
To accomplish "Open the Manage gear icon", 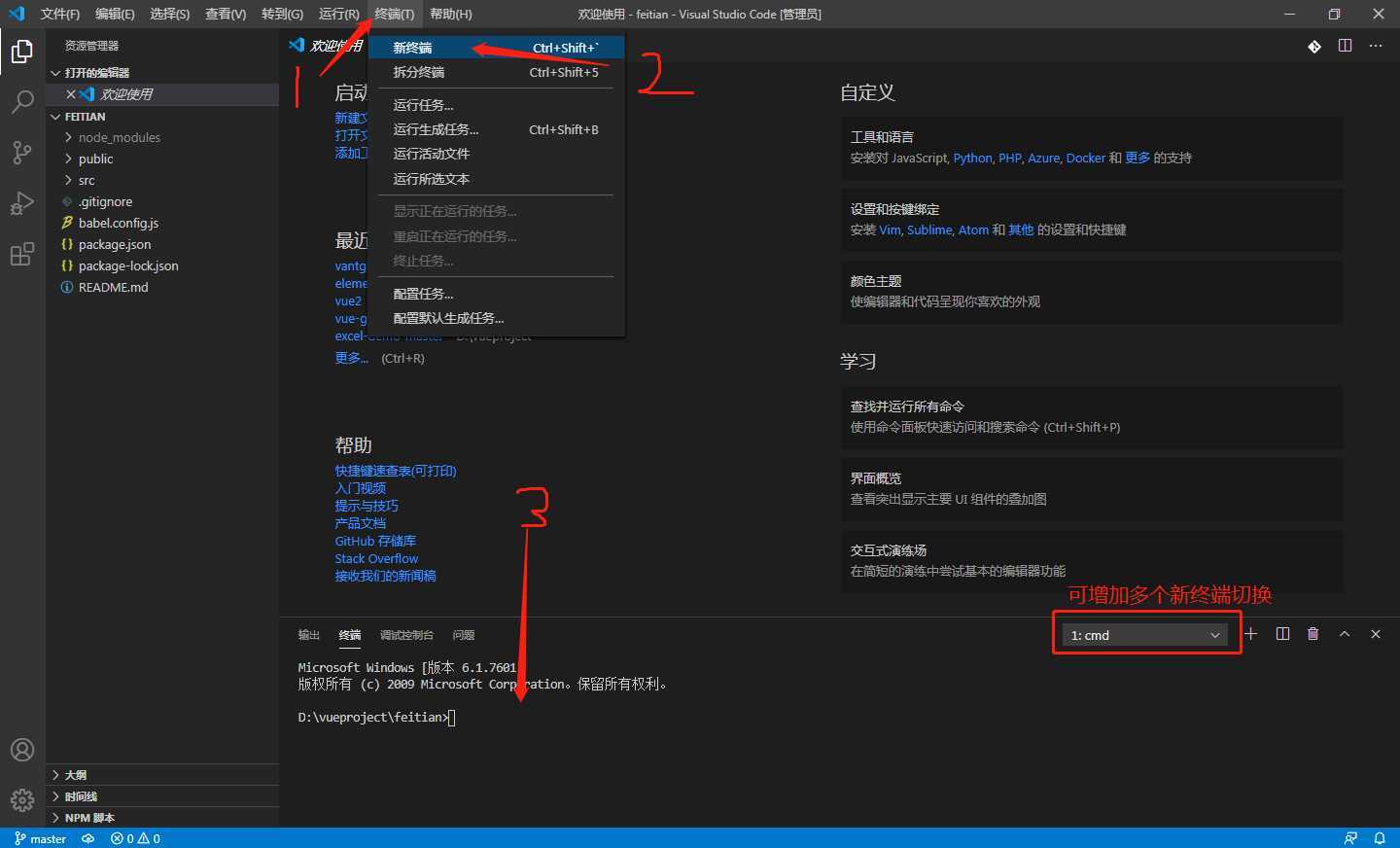I will tap(22, 800).
